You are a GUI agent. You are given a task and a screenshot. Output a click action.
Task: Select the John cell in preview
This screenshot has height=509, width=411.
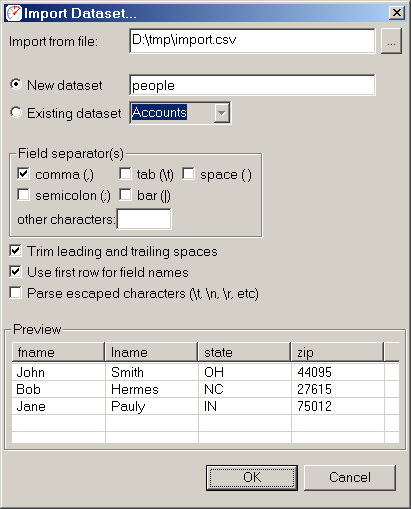point(59,372)
